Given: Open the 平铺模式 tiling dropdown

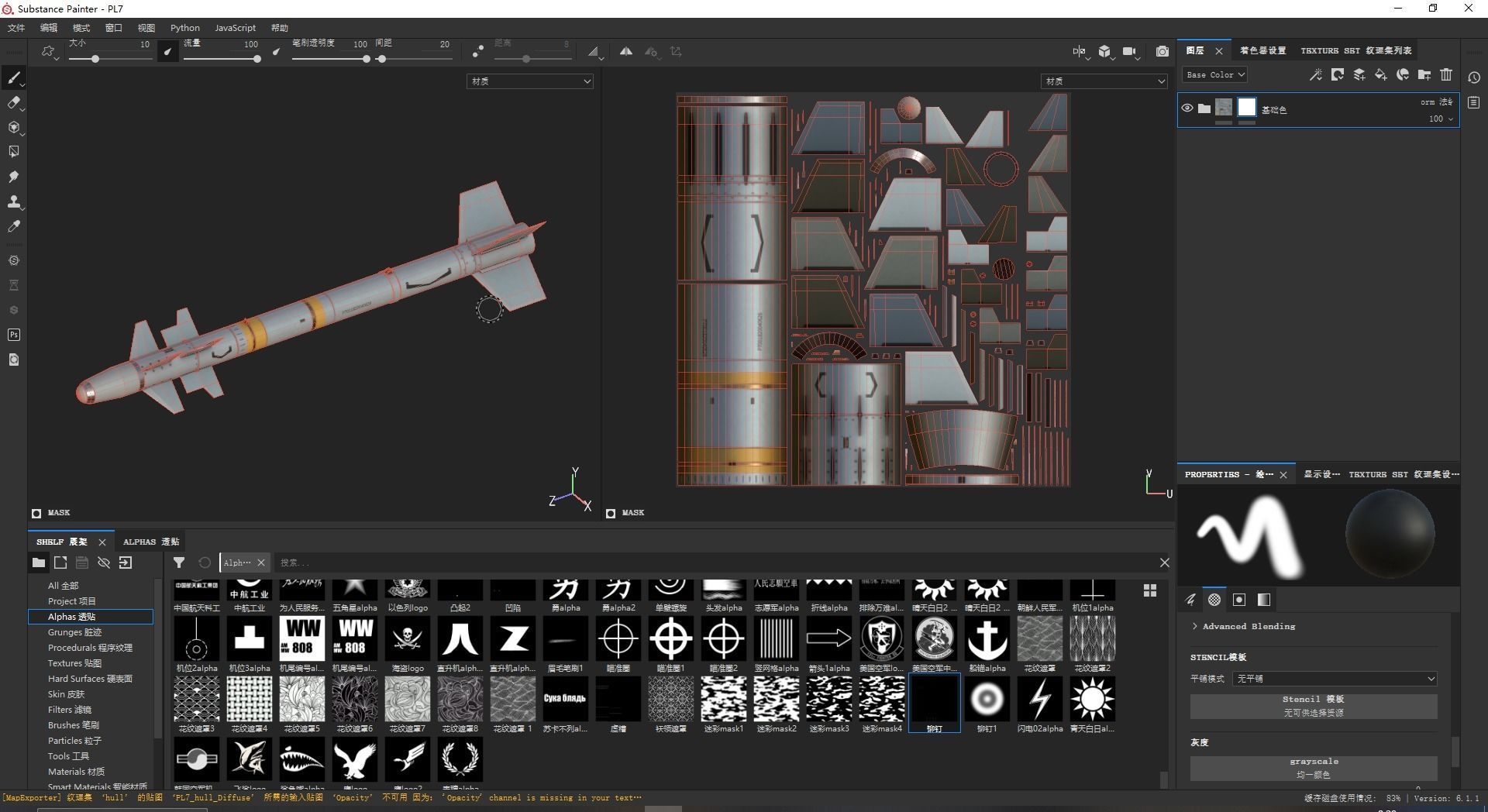Looking at the screenshot, I should click(1335, 679).
